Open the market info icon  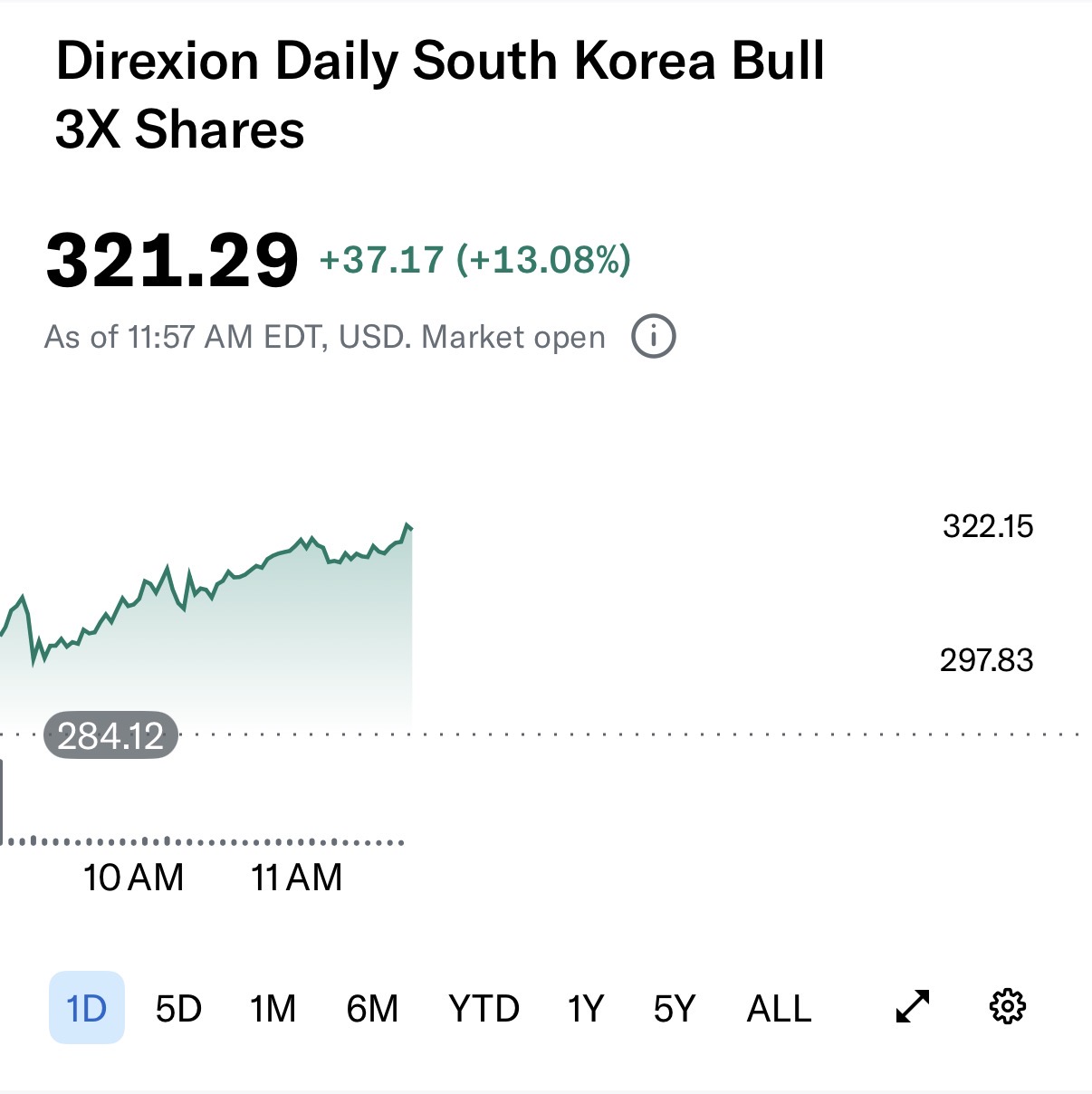pyautogui.click(x=653, y=337)
